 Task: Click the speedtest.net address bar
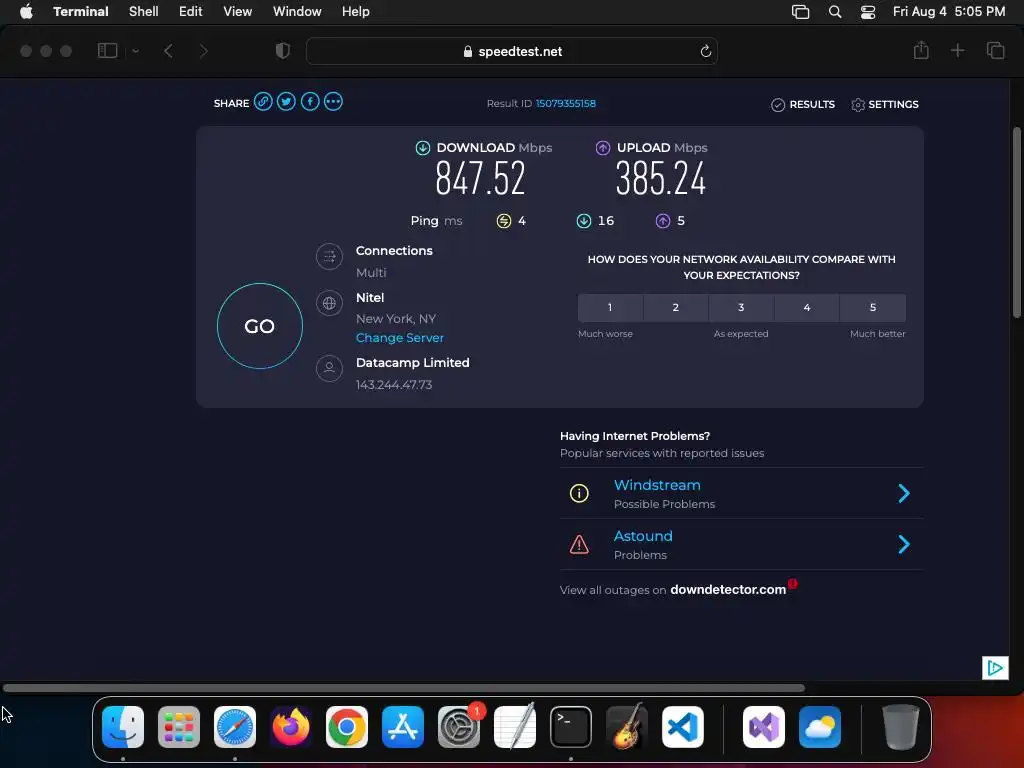coord(512,51)
